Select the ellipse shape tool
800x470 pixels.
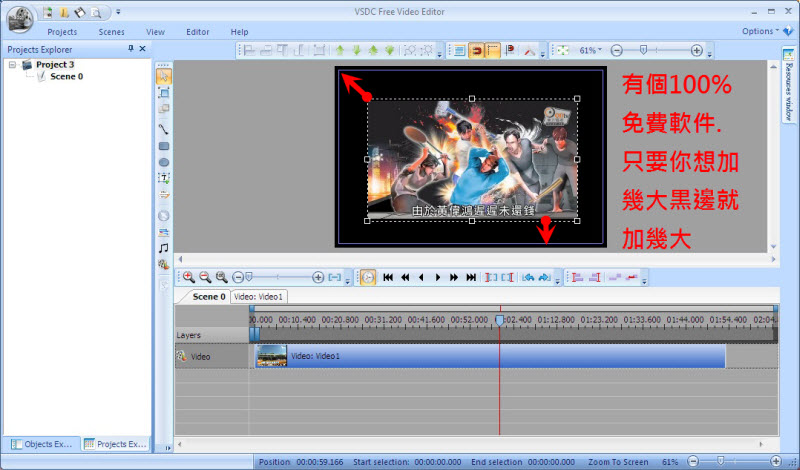pos(164,162)
